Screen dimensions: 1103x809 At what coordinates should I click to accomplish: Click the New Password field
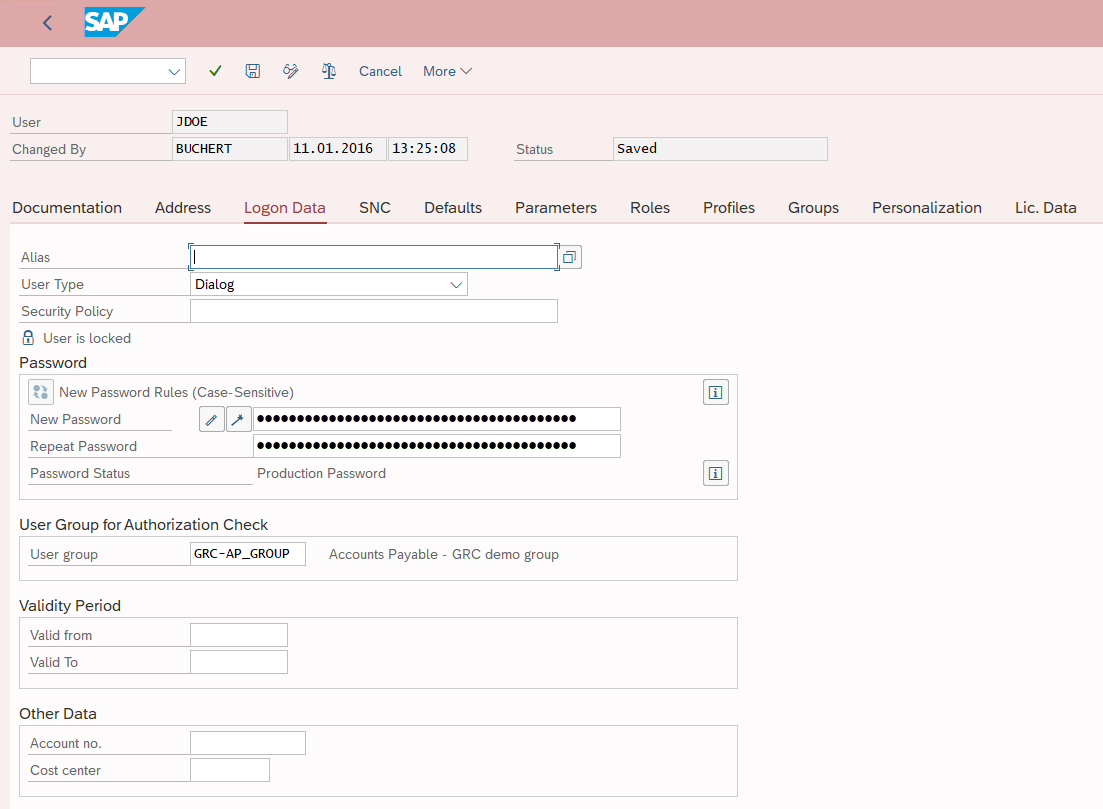click(x=437, y=419)
